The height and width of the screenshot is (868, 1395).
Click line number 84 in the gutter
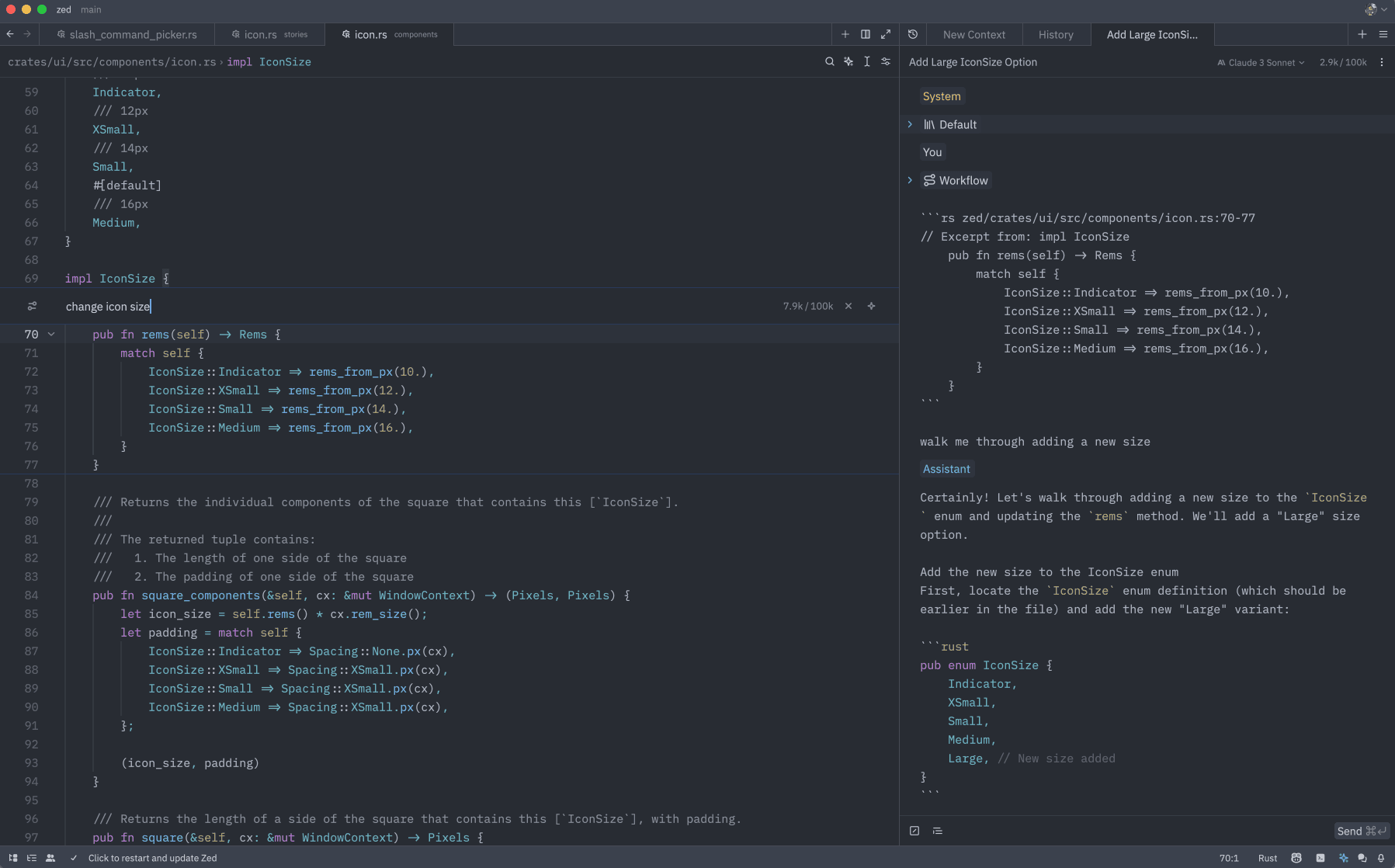31,595
